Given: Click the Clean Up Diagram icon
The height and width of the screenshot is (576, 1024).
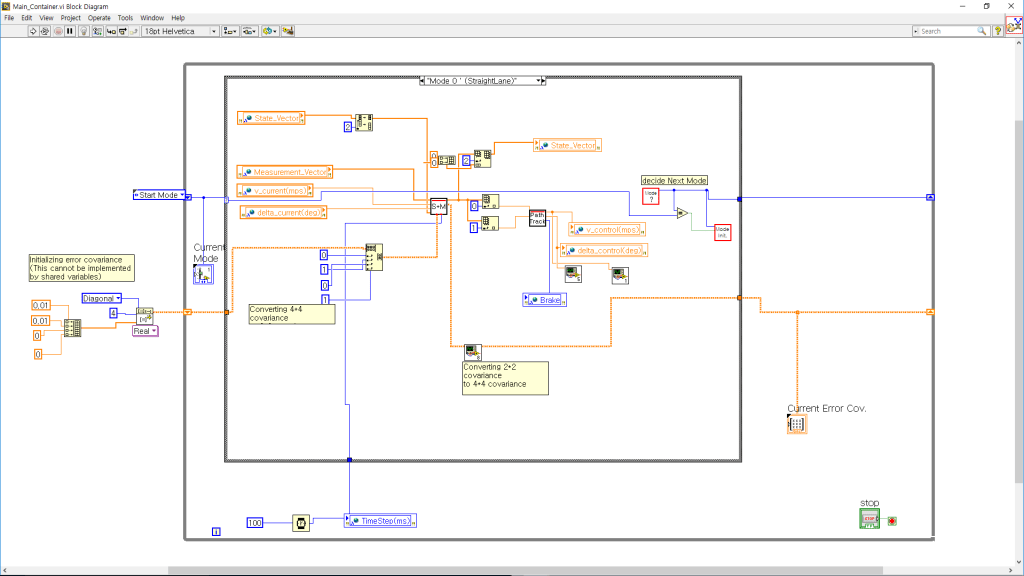Looking at the screenshot, I should coord(288,31).
